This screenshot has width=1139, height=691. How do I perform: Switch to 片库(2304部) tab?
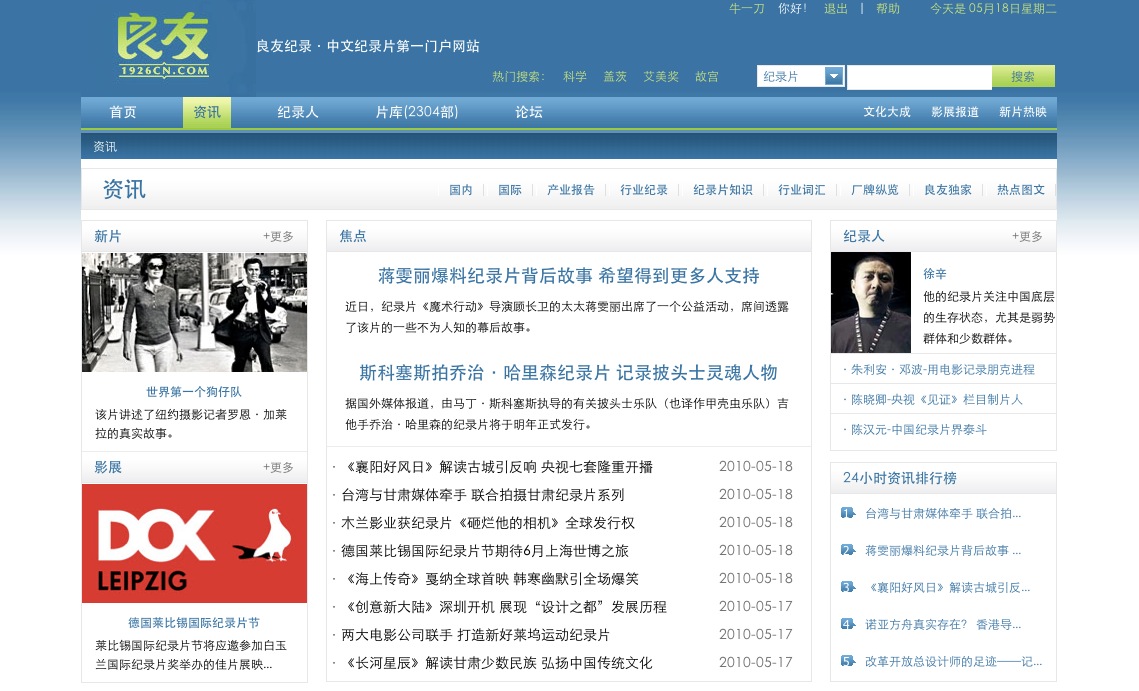point(416,112)
